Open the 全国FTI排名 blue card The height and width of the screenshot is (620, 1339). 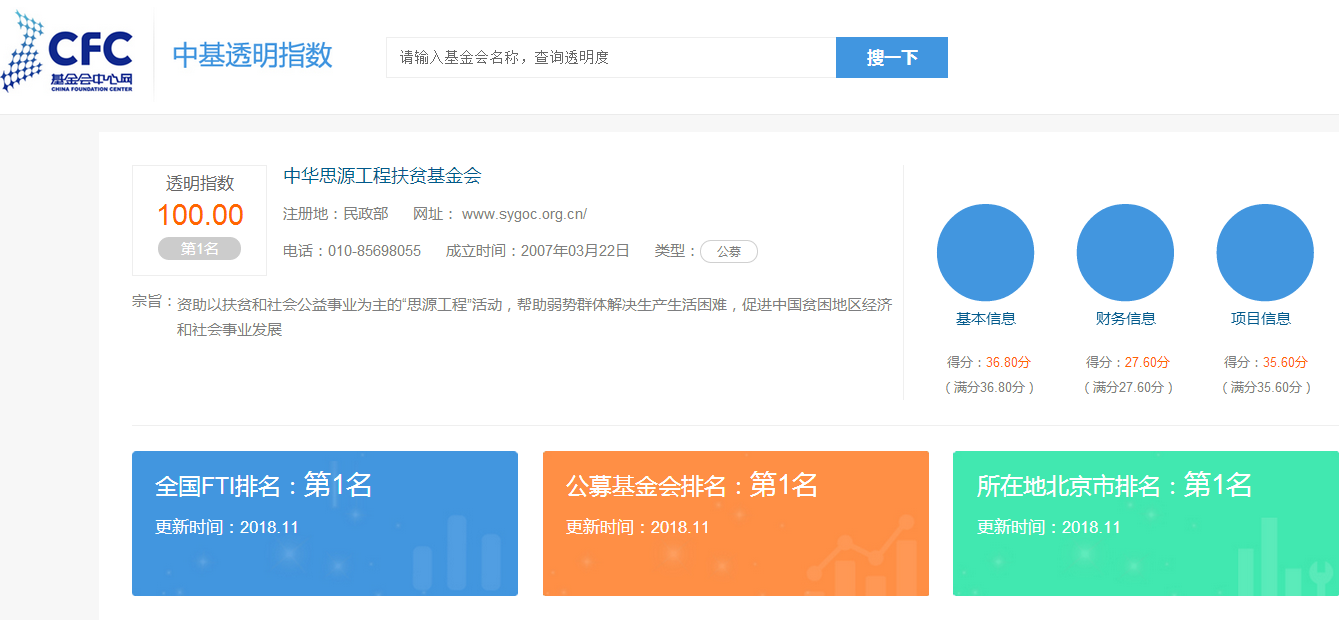[x=325, y=523]
